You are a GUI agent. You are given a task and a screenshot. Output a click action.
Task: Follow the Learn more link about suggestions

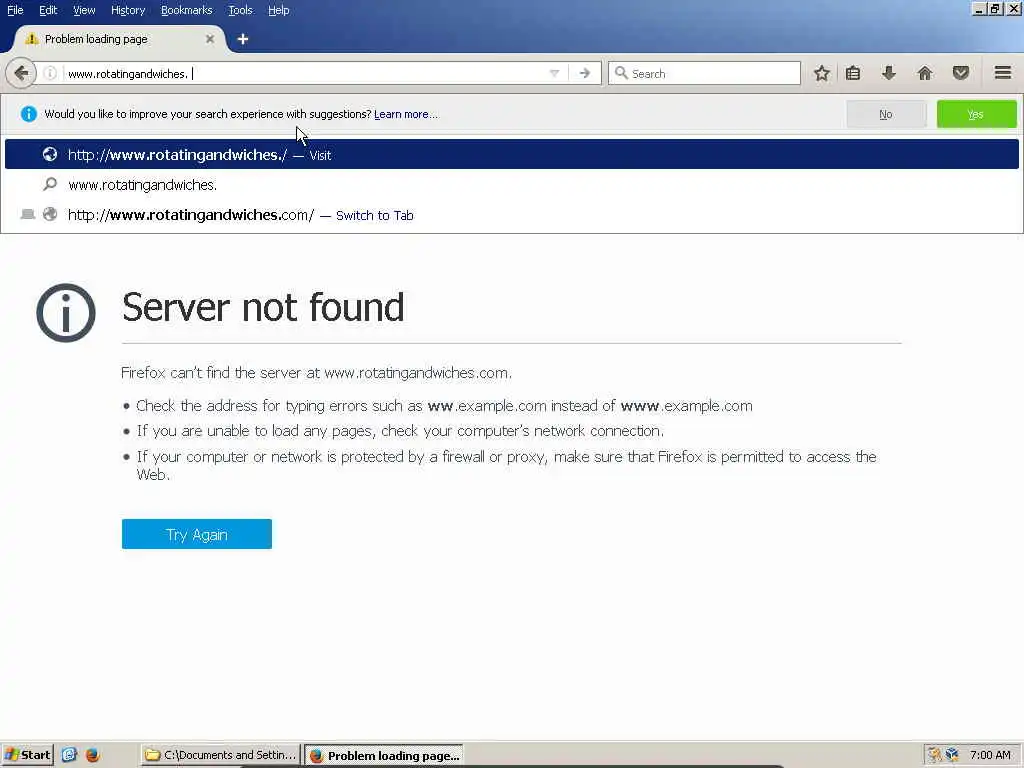coord(406,114)
